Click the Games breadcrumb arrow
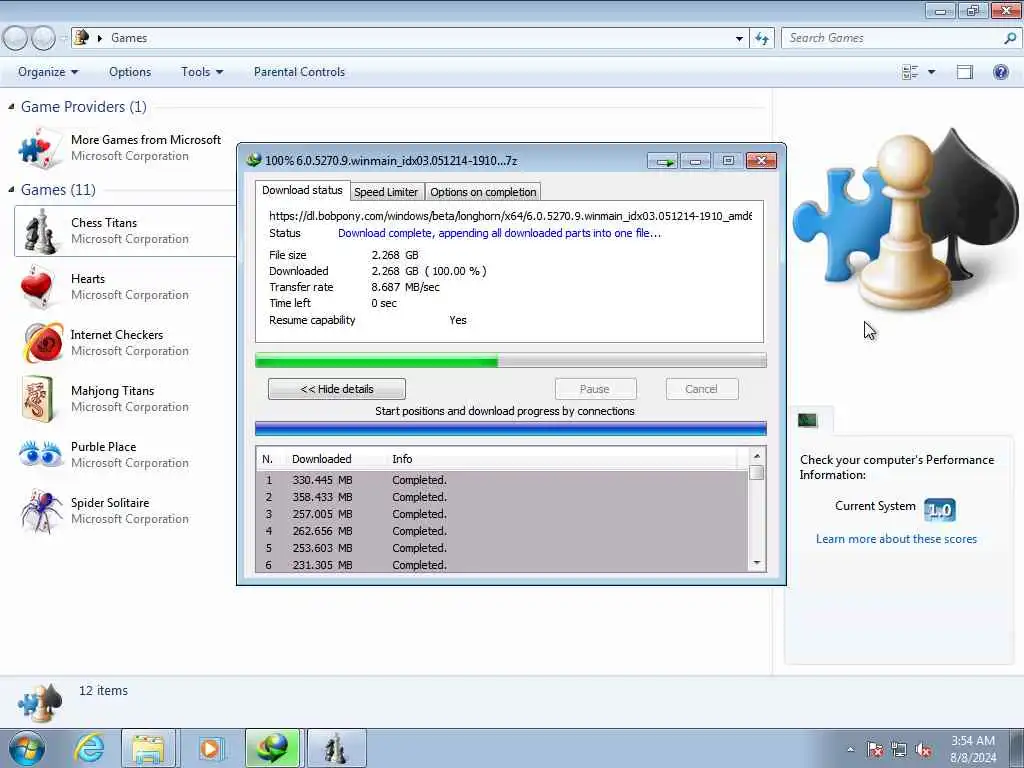The image size is (1024, 768). (x=100, y=39)
